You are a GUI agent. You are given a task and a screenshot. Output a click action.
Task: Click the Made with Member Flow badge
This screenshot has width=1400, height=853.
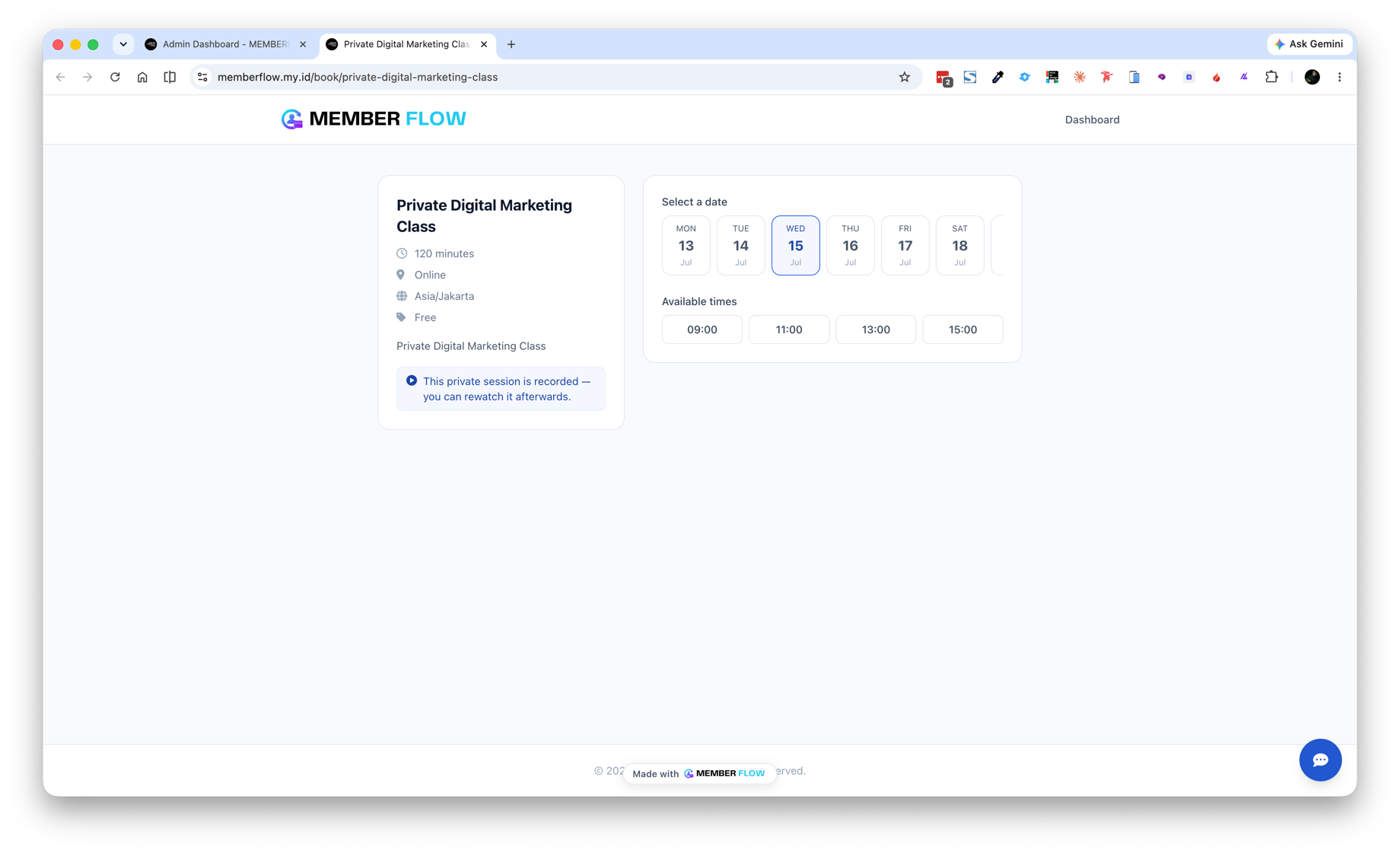pyautogui.click(x=699, y=773)
